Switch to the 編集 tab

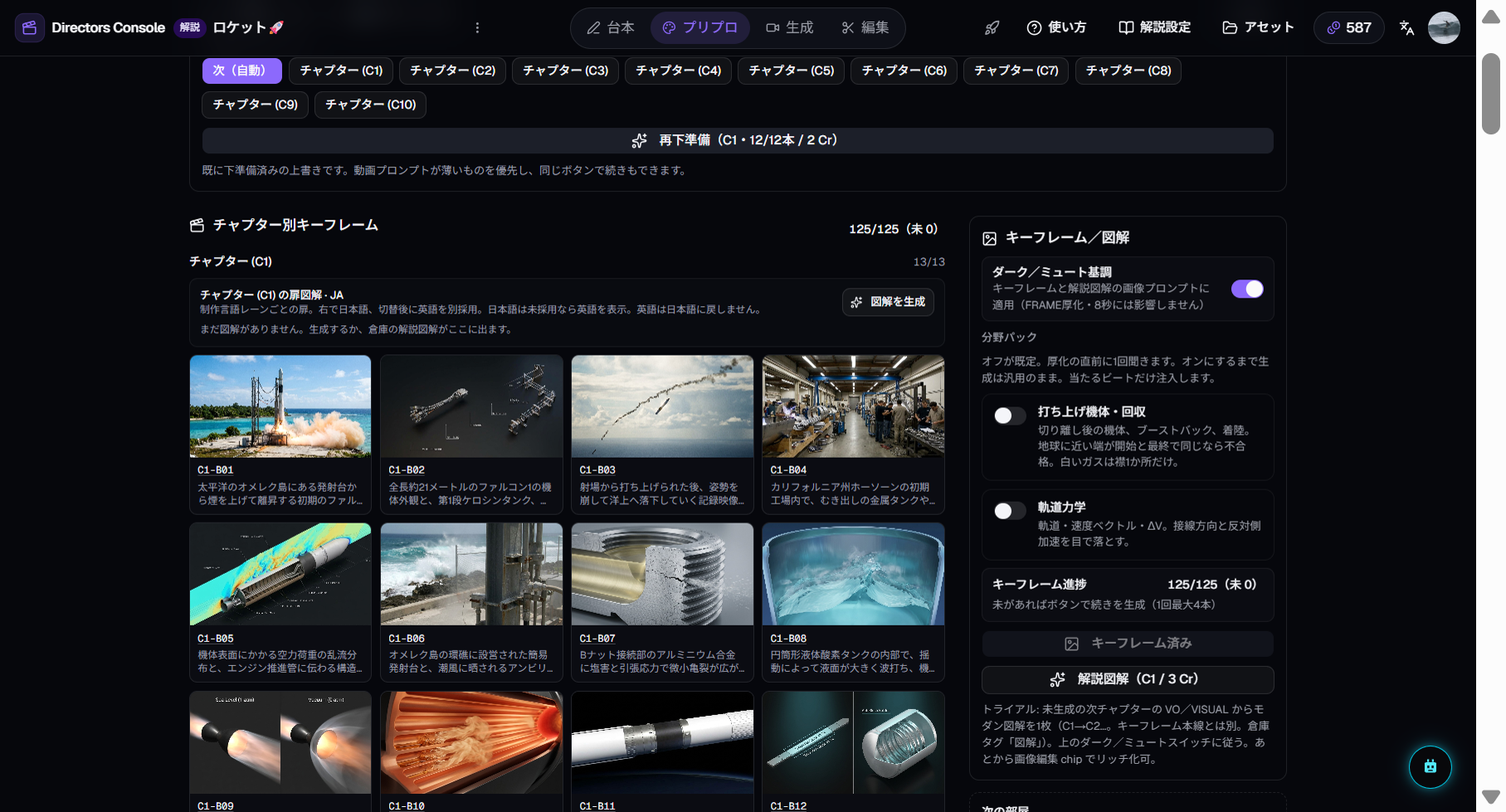[x=865, y=27]
